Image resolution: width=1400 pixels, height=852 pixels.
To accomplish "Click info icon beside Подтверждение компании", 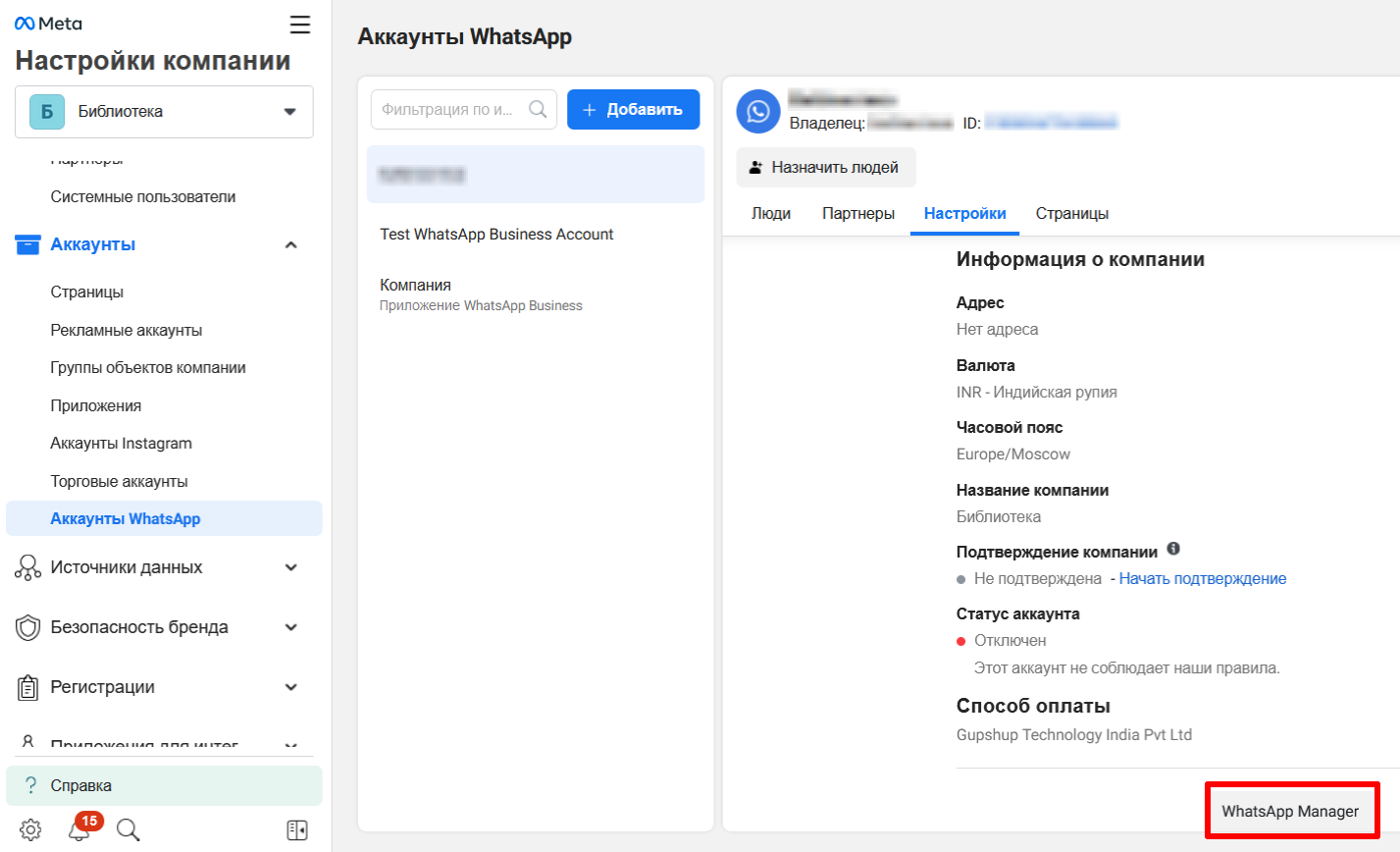I will click(1173, 550).
